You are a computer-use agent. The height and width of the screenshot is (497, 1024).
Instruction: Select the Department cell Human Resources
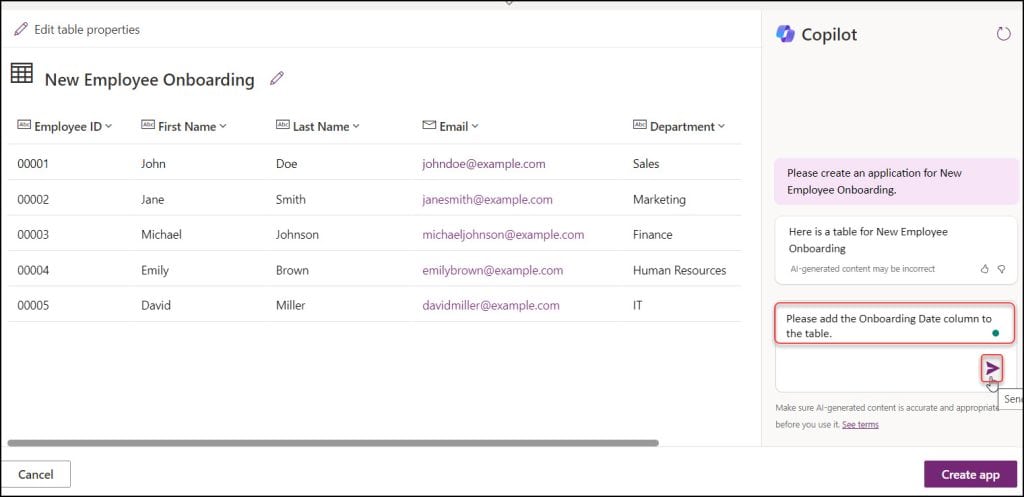pos(680,270)
